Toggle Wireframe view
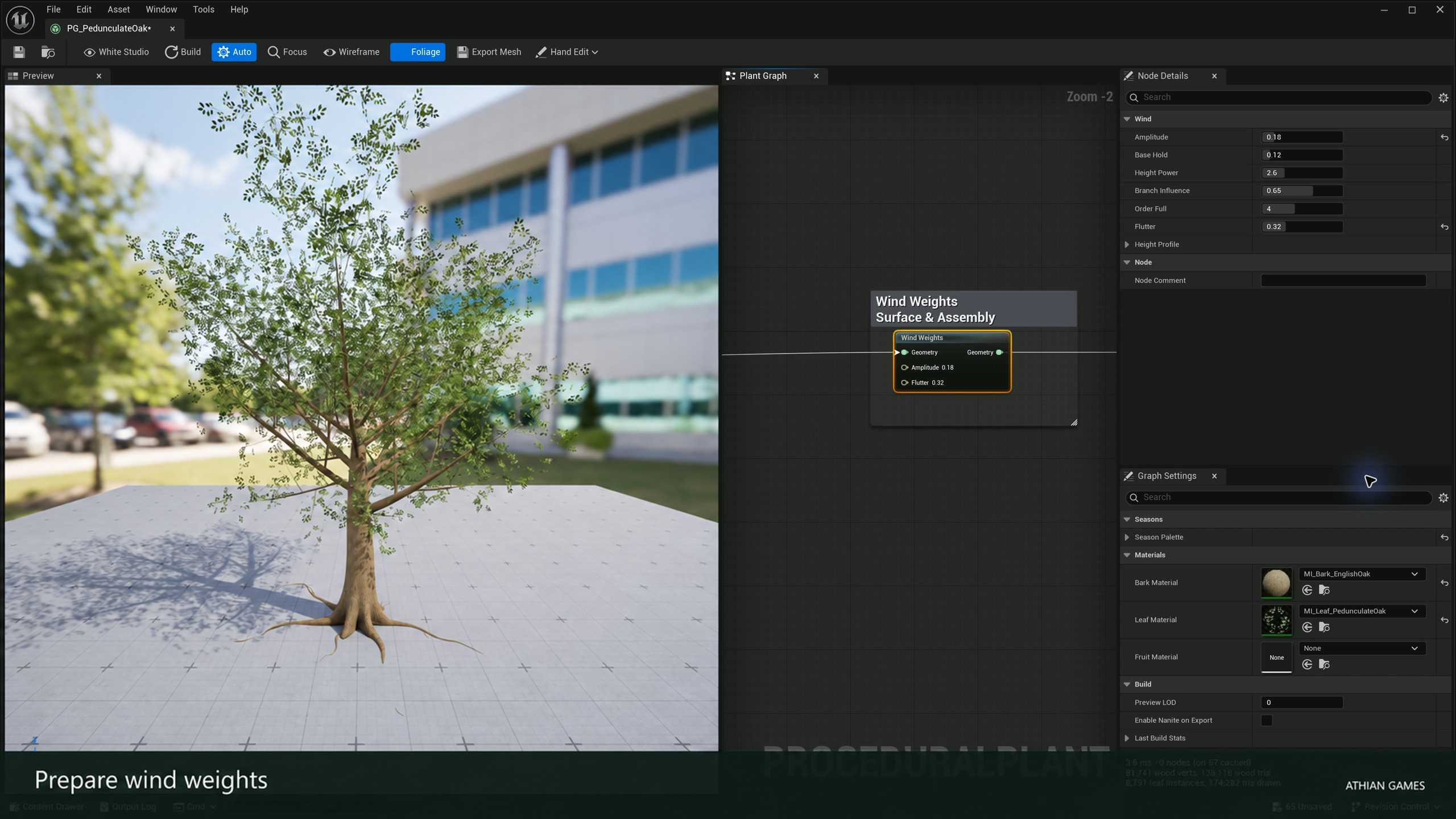This screenshot has height=819, width=1456. click(x=351, y=52)
